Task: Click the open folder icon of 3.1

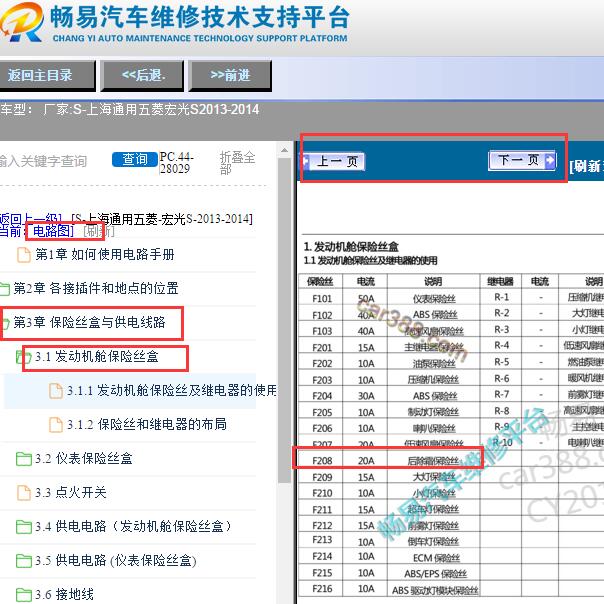Action: (23, 357)
